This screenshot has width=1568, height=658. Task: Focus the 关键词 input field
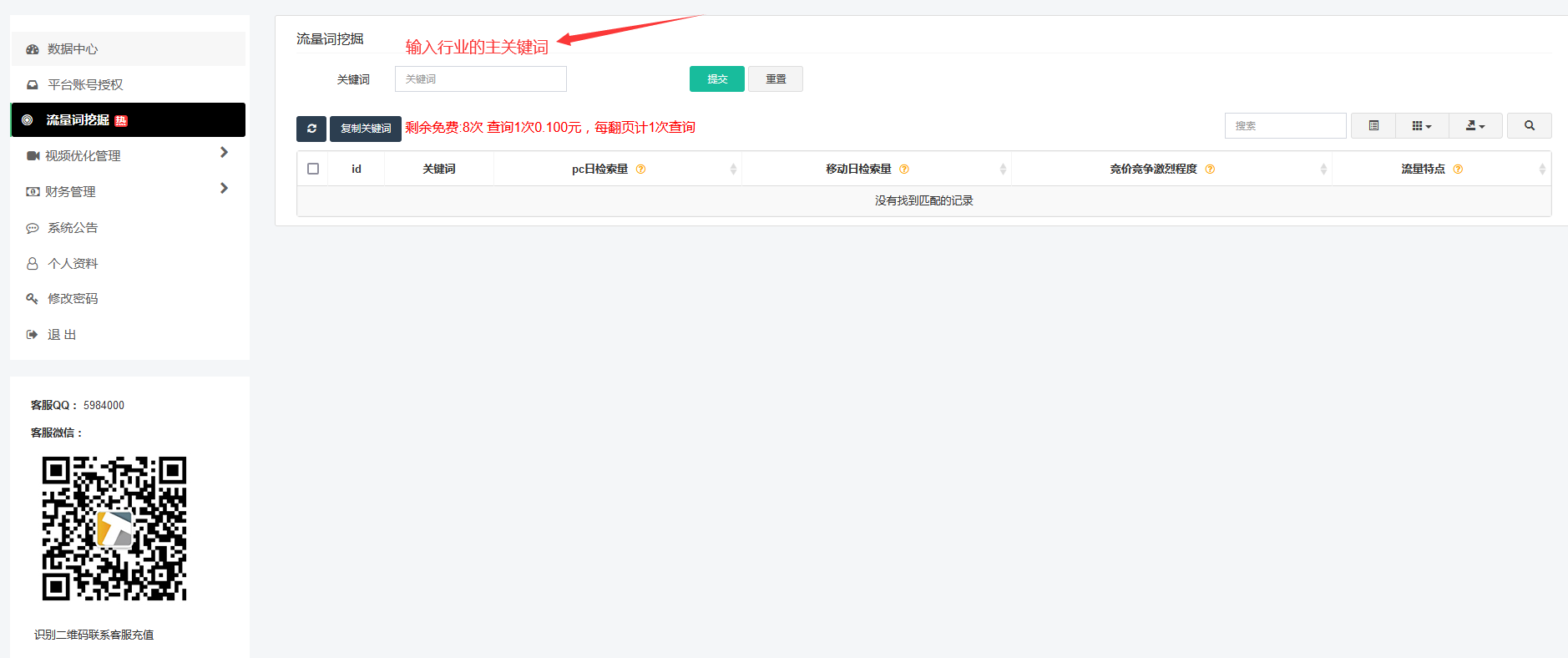pos(481,79)
